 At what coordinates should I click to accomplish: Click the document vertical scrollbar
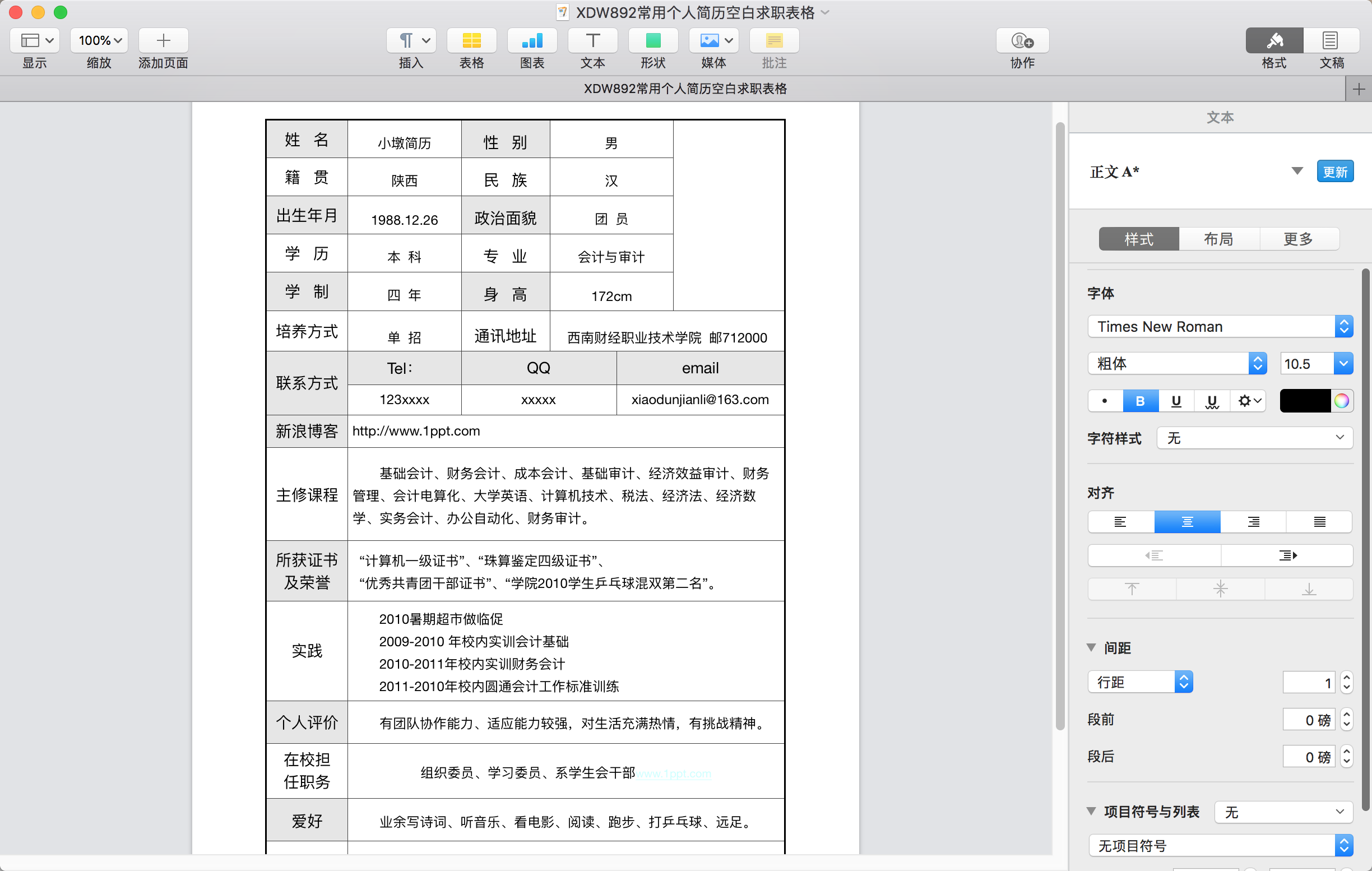point(1060,426)
